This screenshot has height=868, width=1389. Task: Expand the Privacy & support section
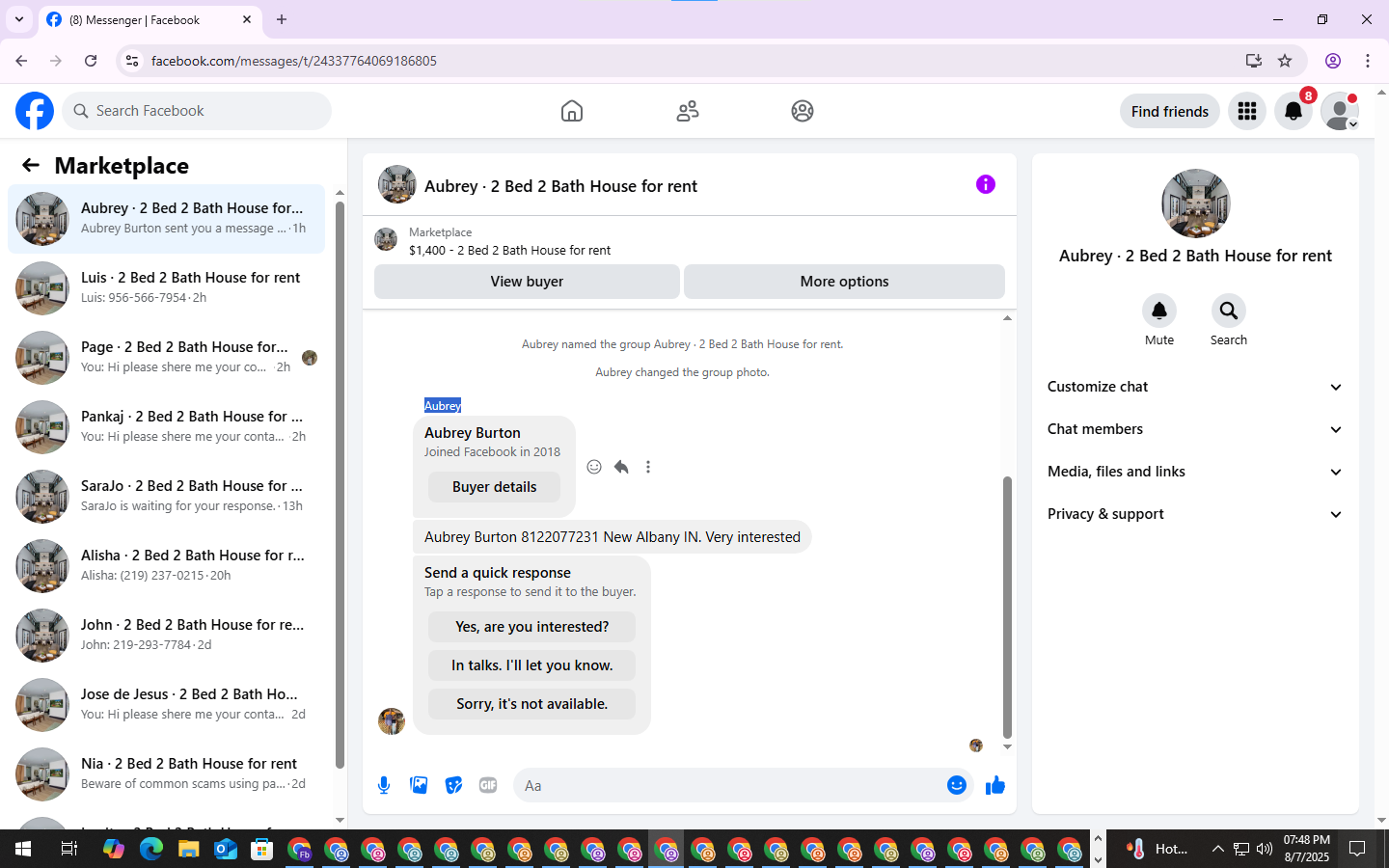1195,514
